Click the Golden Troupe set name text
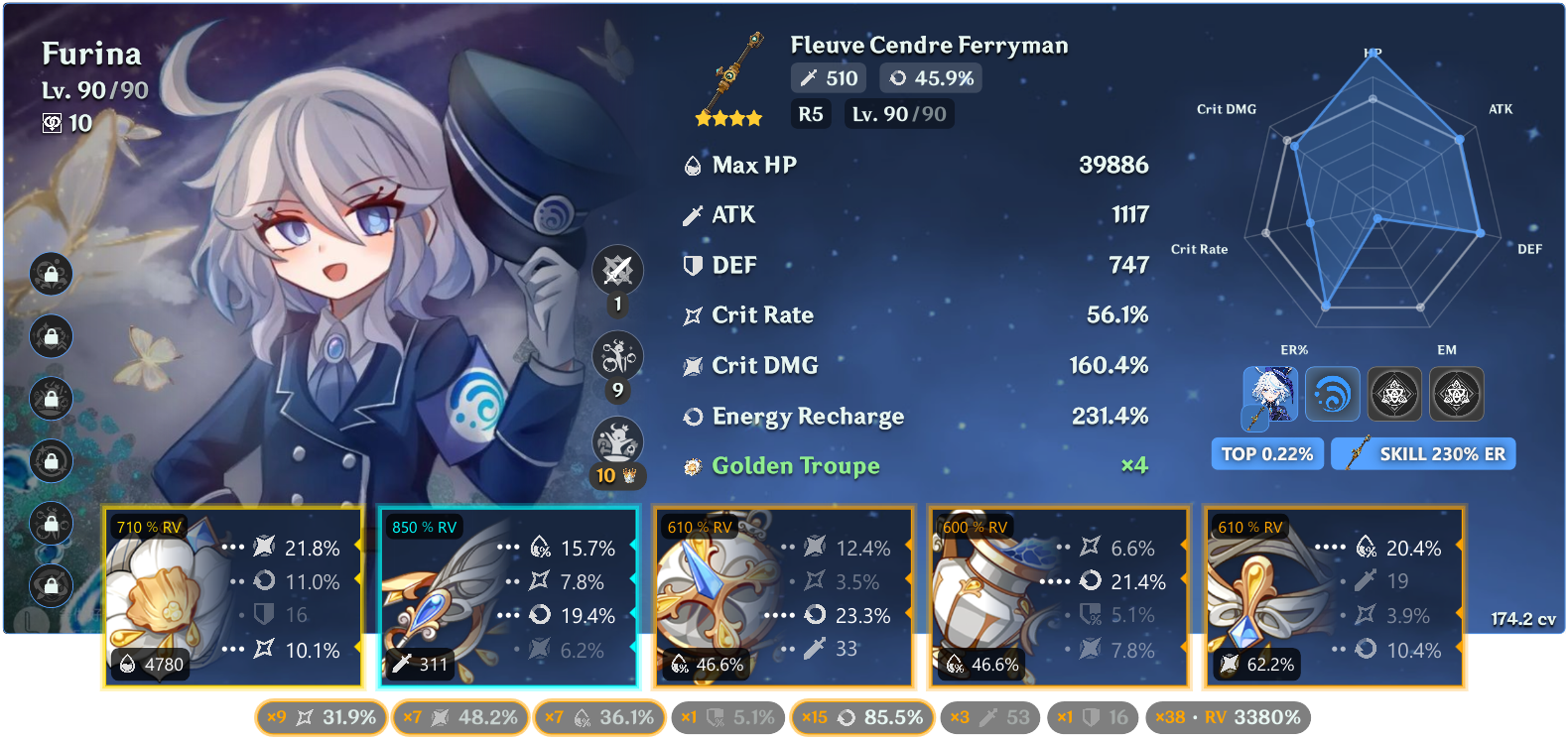1568x741 pixels. pos(796,466)
